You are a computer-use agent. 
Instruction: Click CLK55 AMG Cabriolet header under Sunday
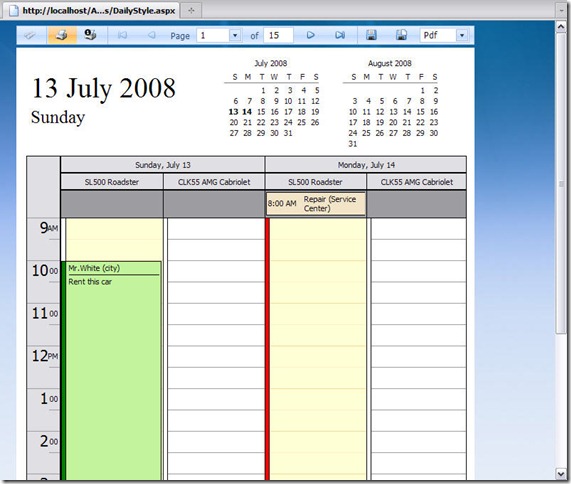click(x=214, y=182)
